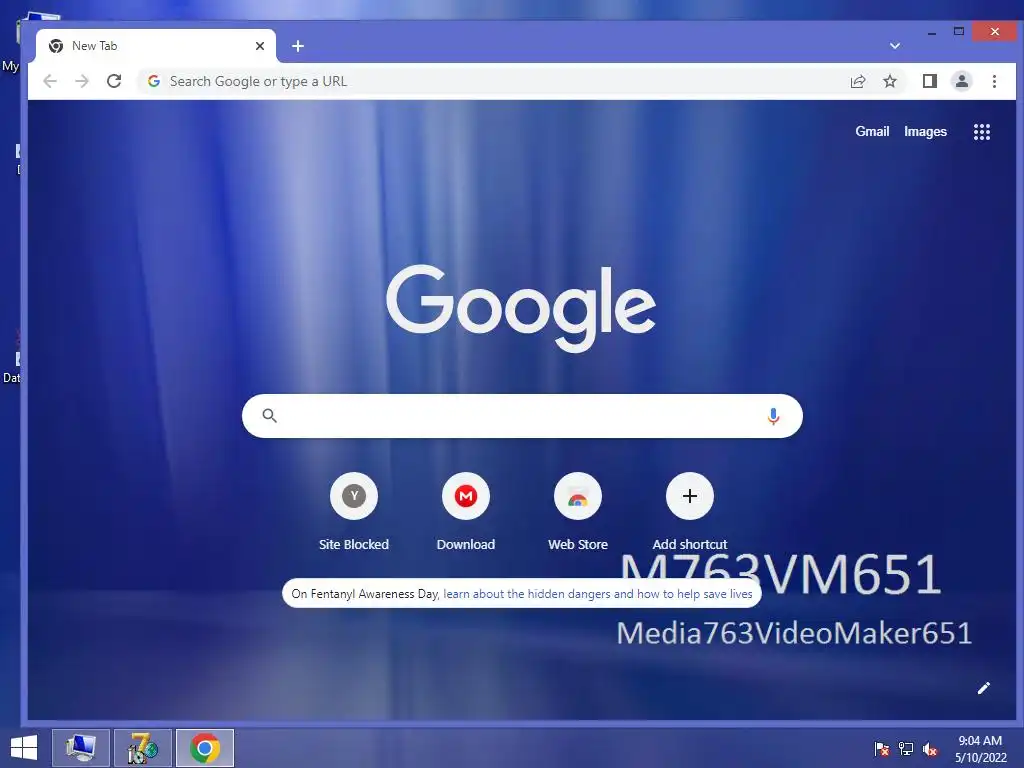This screenshot has height=768, width=1024.
Task: Share this page via the share icon
Action: coord(857,81)
